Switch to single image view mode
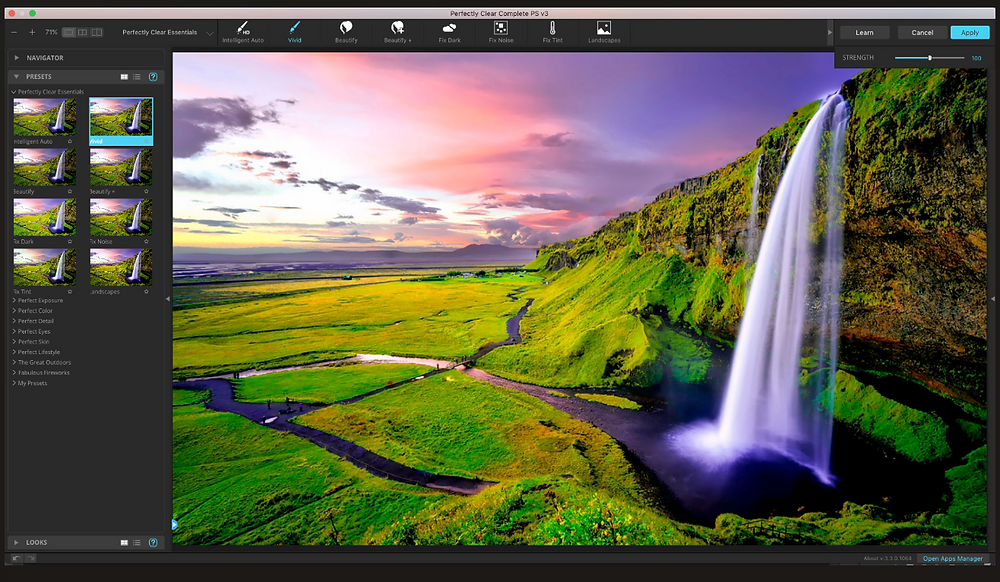Viewport: 1000px width, 582px height. tap(69, 32)
